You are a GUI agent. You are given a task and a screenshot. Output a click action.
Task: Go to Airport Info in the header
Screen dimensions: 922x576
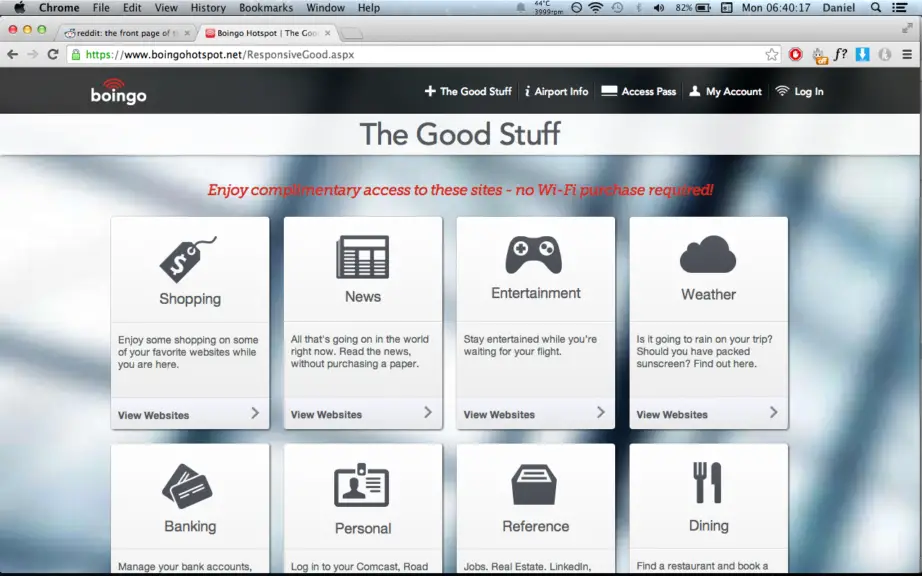[x=556, y=91]
